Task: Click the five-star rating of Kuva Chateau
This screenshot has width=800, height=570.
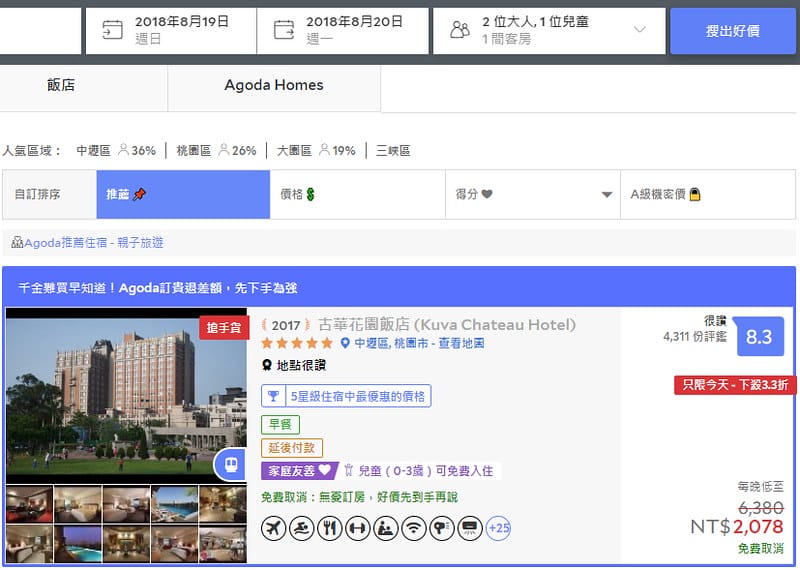Action: pos(297,343)
